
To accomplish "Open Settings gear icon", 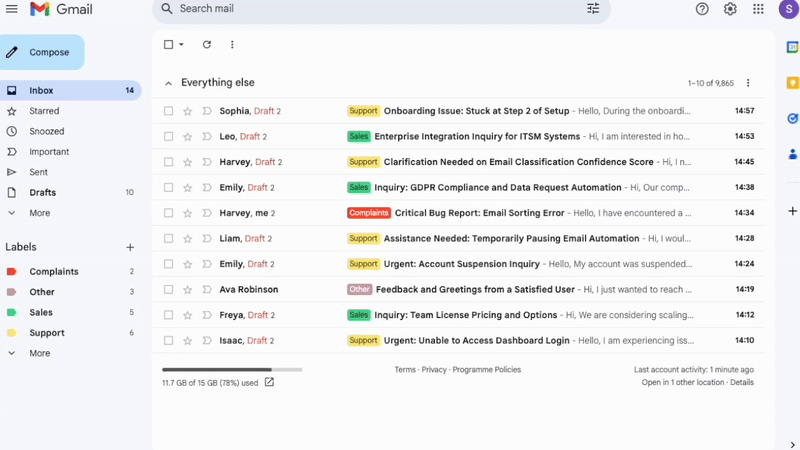I will (730, 9).
